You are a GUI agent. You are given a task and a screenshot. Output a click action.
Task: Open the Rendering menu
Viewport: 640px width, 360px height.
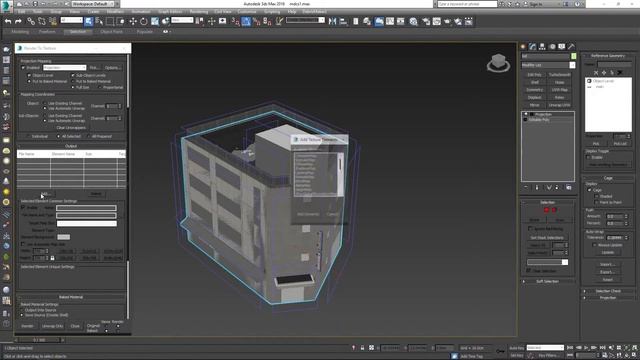click(199, 12)
